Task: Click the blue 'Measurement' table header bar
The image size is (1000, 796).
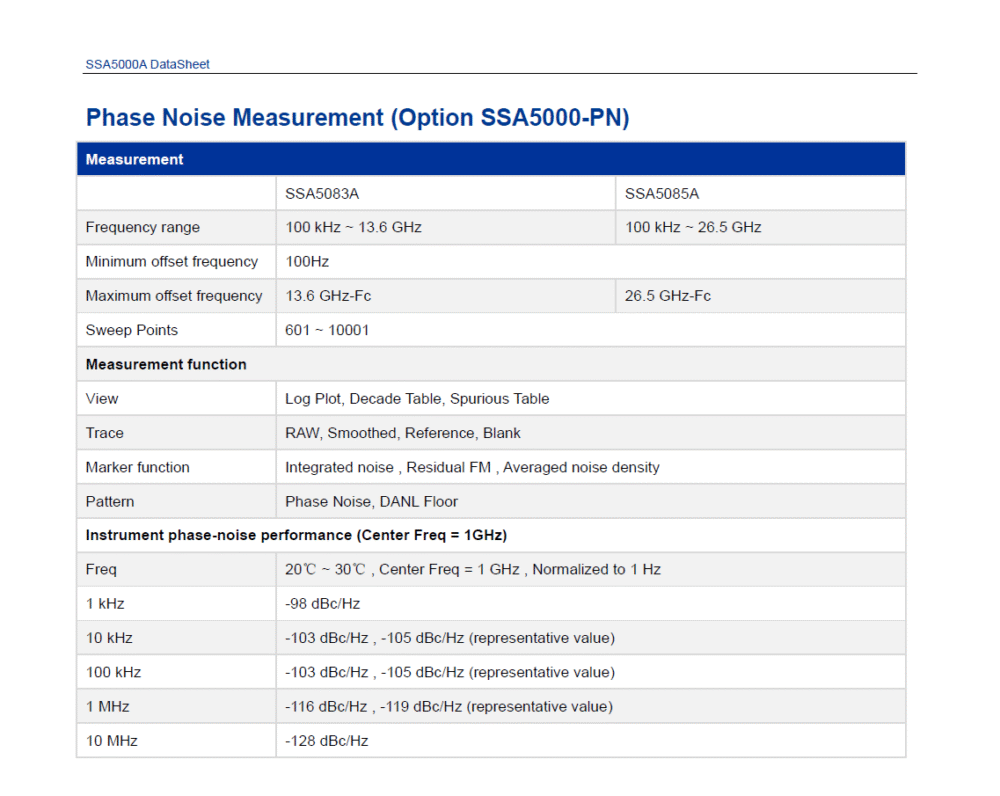Action: [491, 159]
